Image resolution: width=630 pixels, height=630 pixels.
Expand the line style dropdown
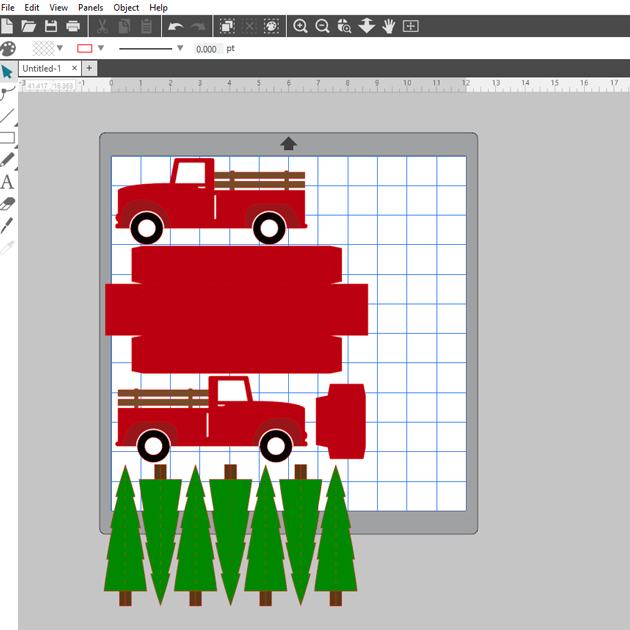tap(180, 48)
